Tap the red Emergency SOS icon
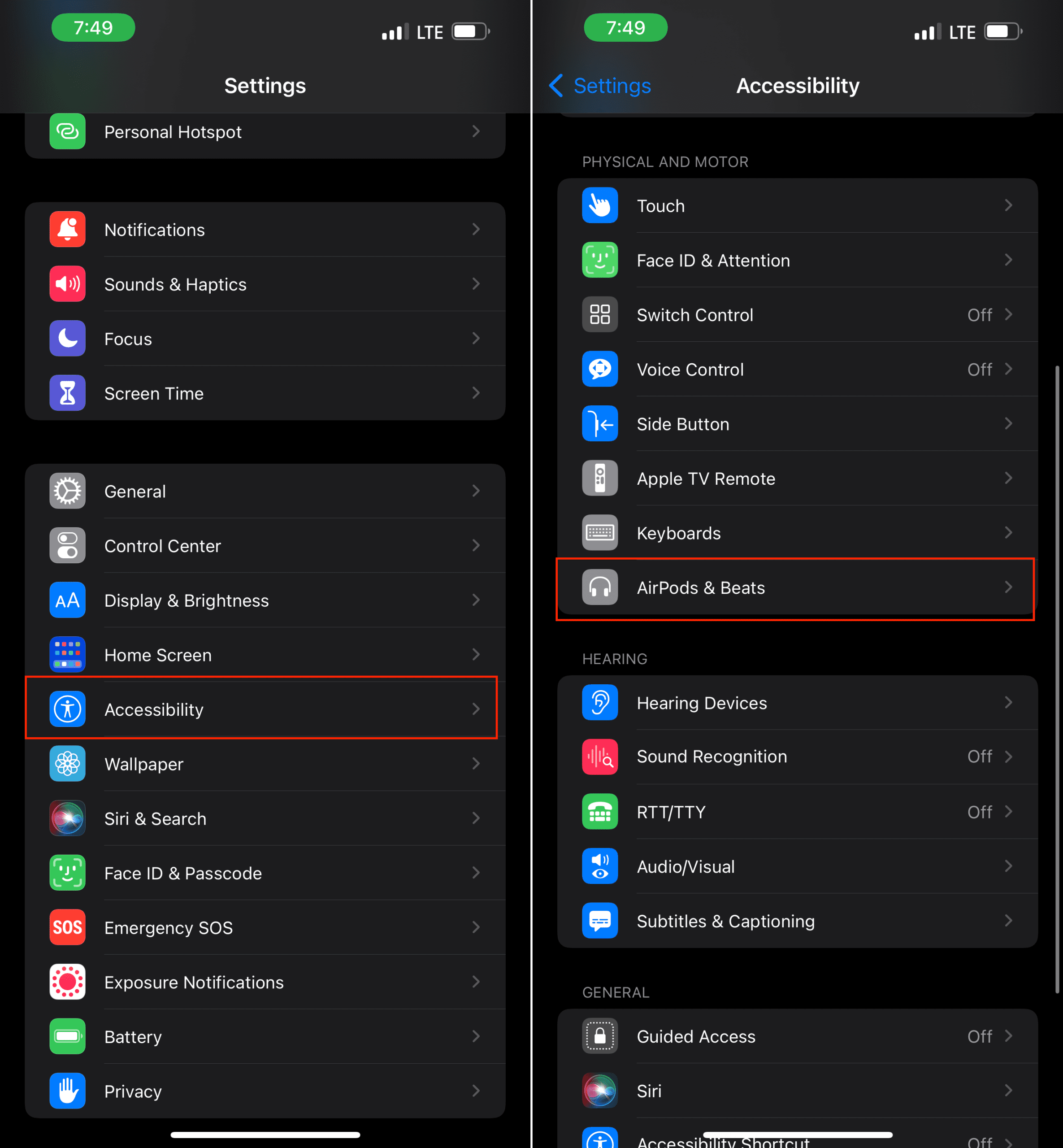This screenshot has height=1148, width=1063. point(67,928)
